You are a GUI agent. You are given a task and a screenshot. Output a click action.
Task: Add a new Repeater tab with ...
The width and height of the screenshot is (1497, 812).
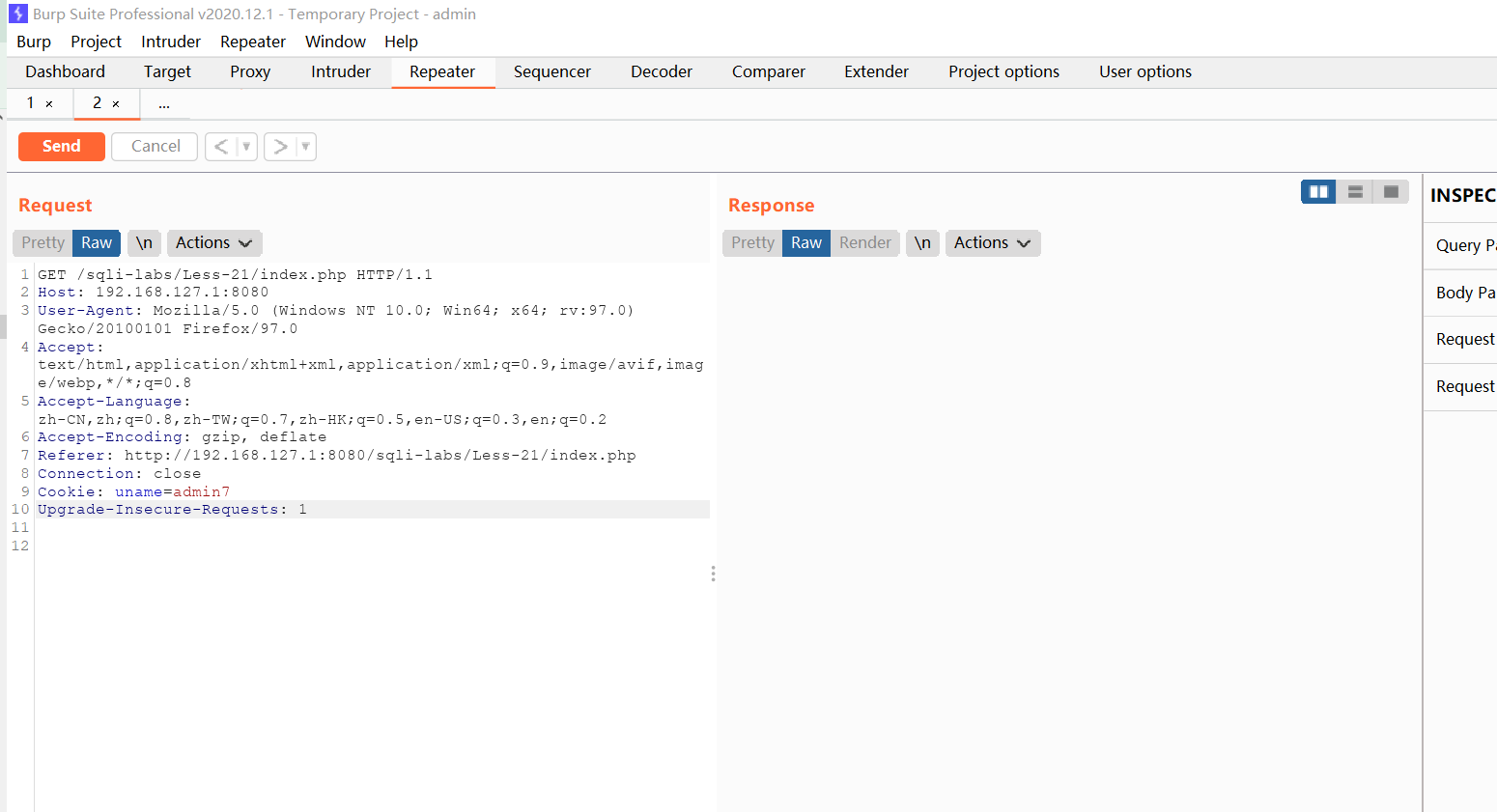tap(164, 104)
